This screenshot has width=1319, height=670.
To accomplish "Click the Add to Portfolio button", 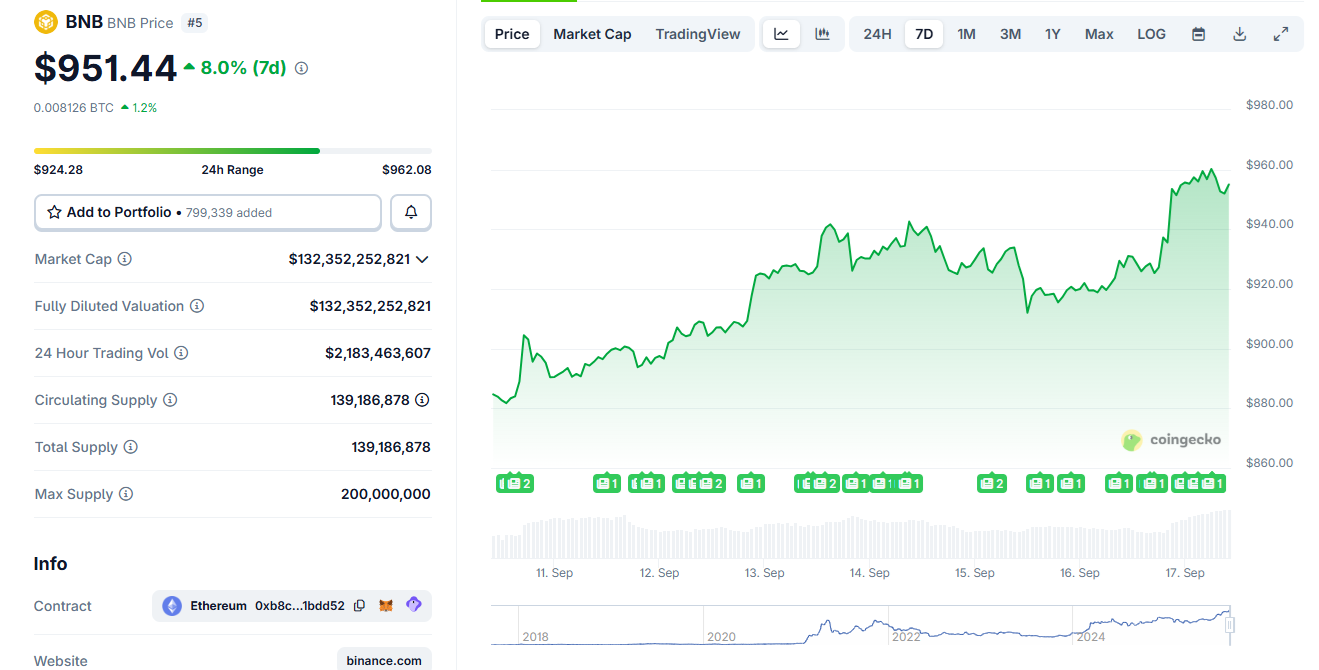I will tap(208, 212).
